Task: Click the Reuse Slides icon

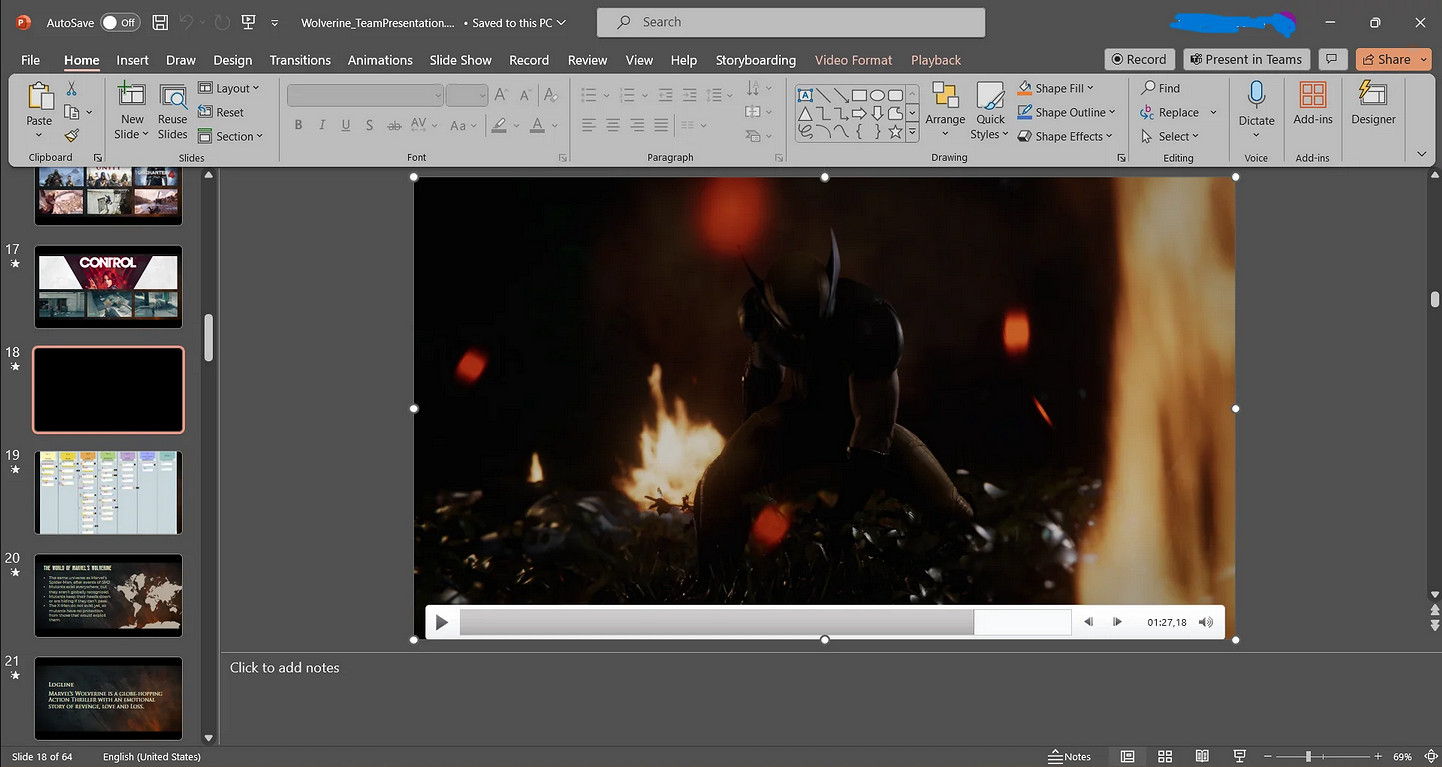Action: click(x=172, y=111)
